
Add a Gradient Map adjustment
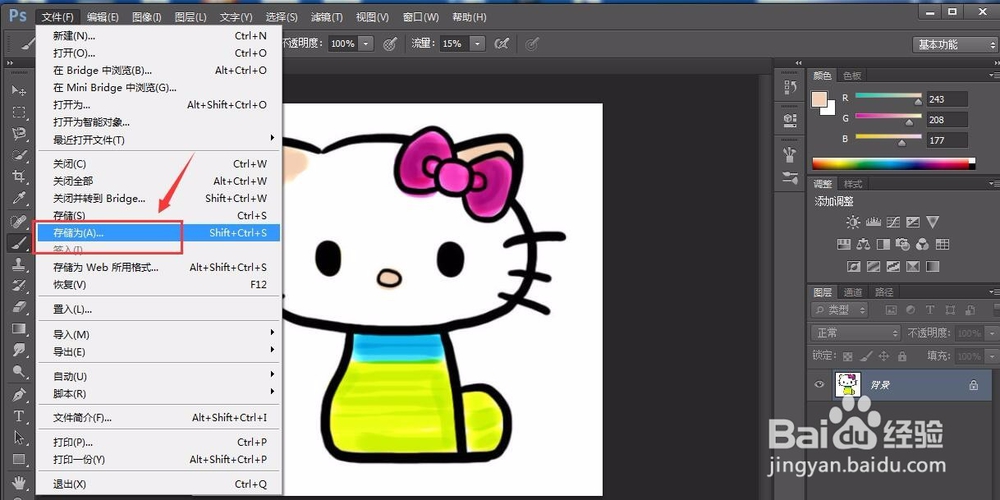point(932,265)
